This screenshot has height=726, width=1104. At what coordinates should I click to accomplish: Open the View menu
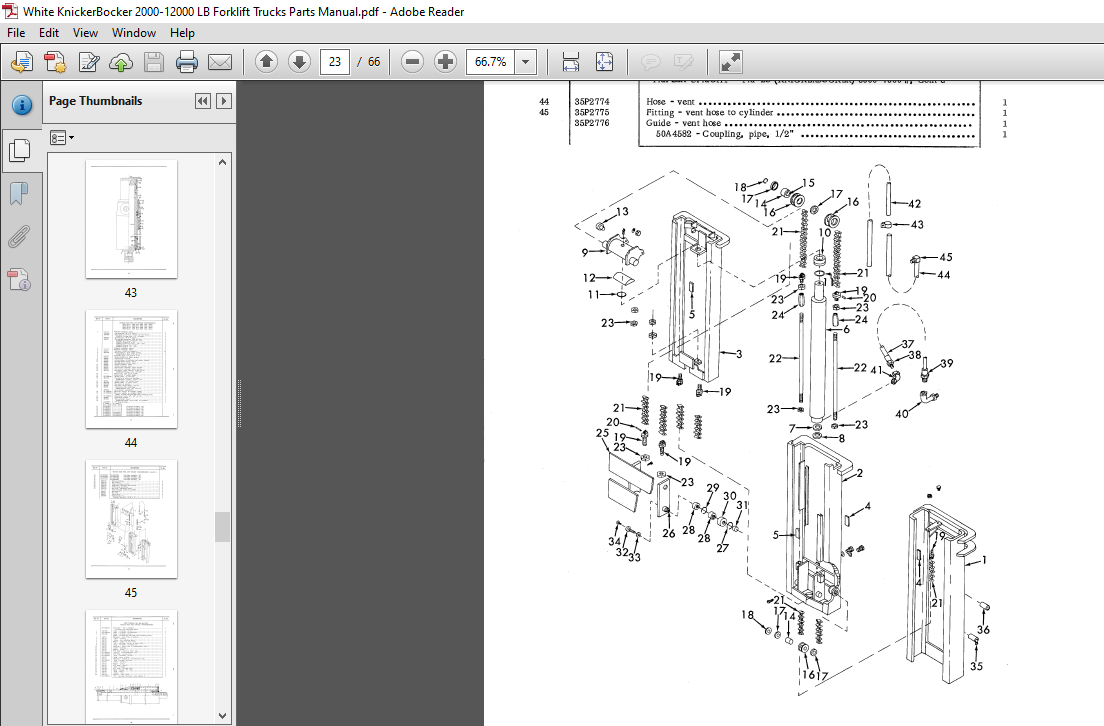tap(85, 32)
